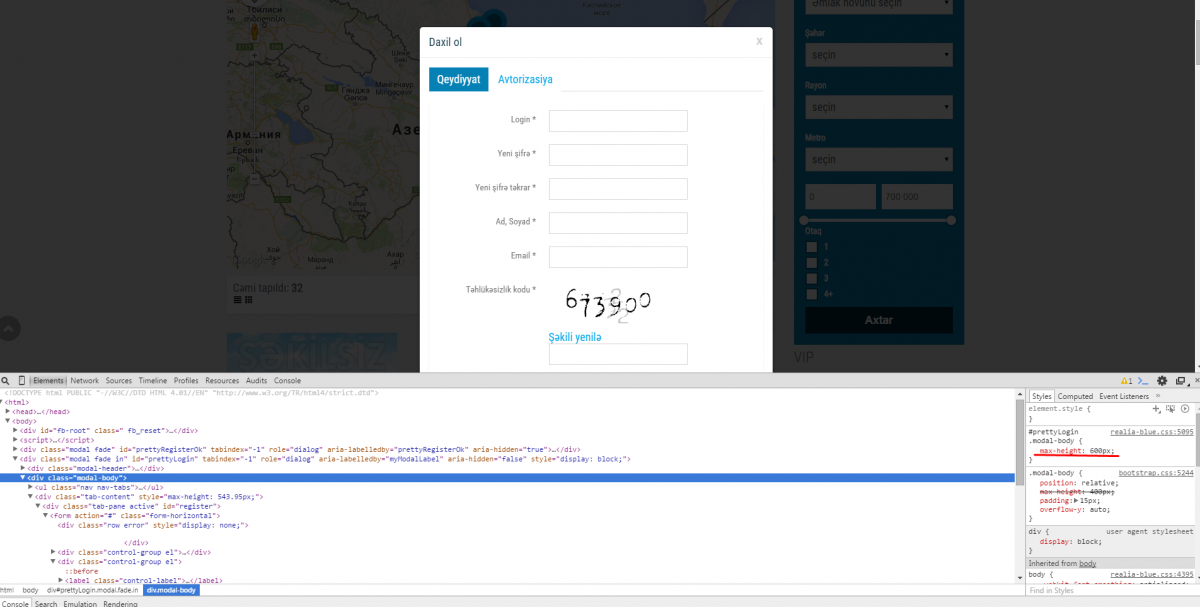The width and height of the screenshot is (1200, 607).
Task: Show the DevTools console drawer icon
Action: coord(1143,381)
